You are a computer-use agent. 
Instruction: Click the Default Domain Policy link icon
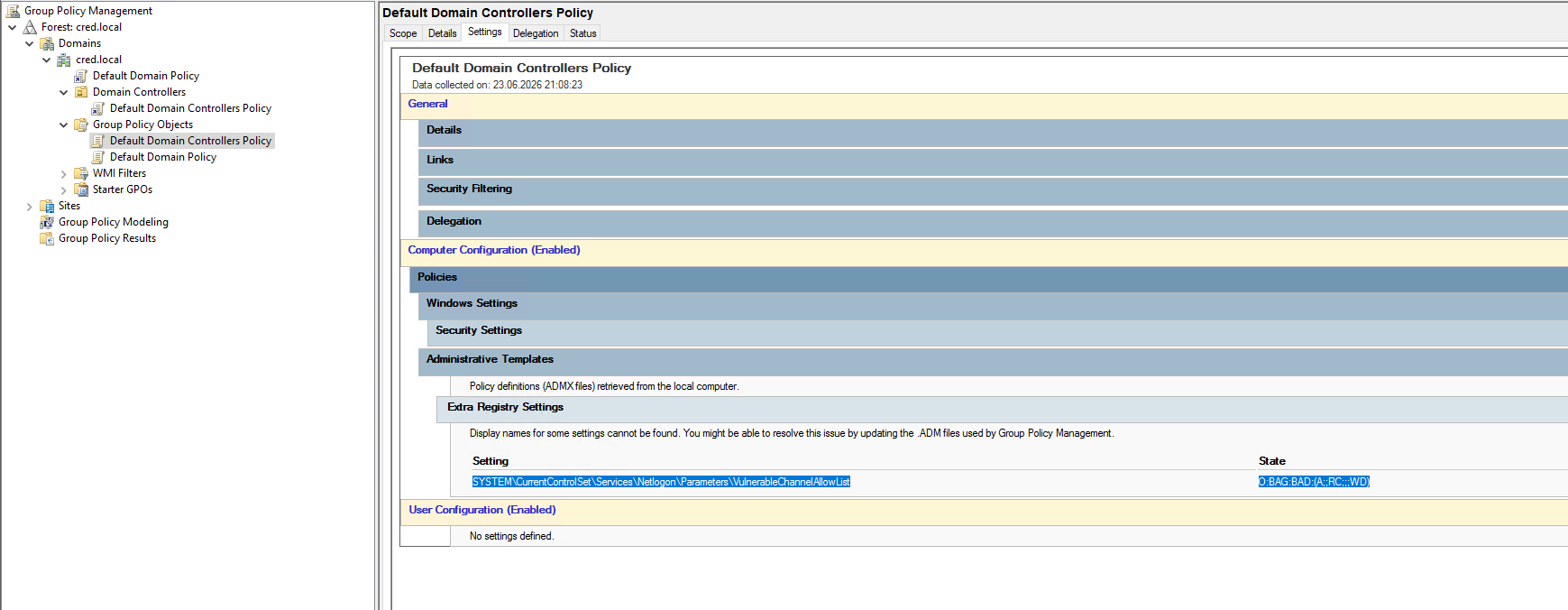tap(81, 76)
